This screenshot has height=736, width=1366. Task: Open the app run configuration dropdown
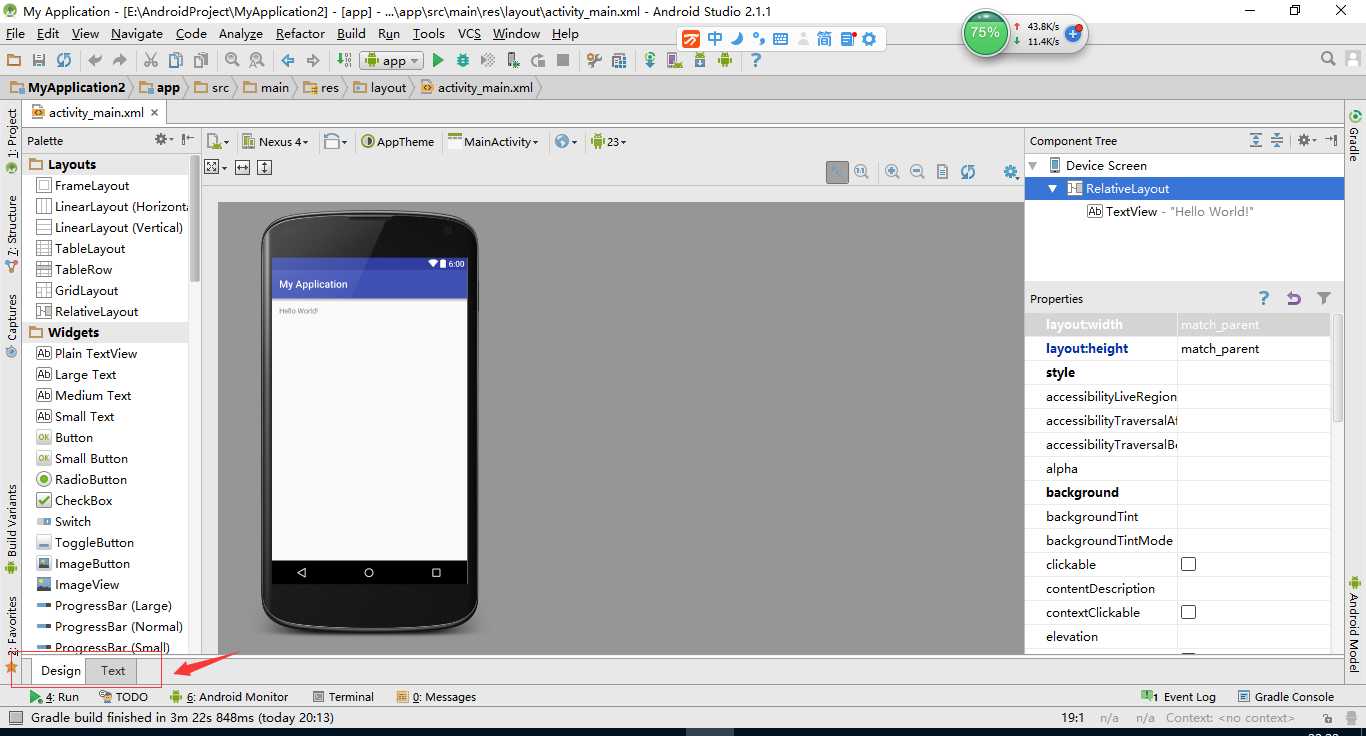[x=391, y=61]
